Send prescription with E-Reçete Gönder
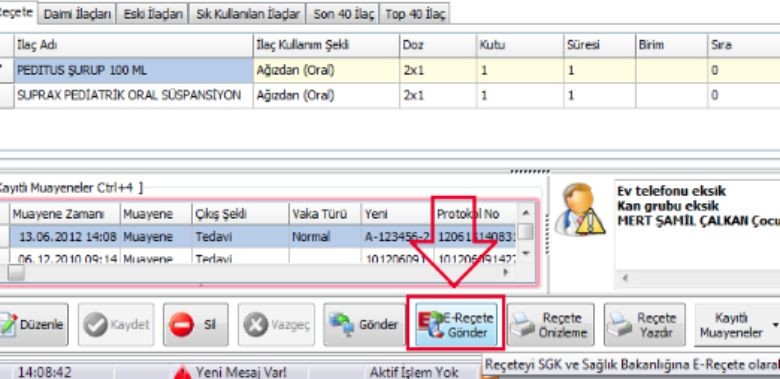The width and height of the screenshot is (780, 379). (456, 325)
